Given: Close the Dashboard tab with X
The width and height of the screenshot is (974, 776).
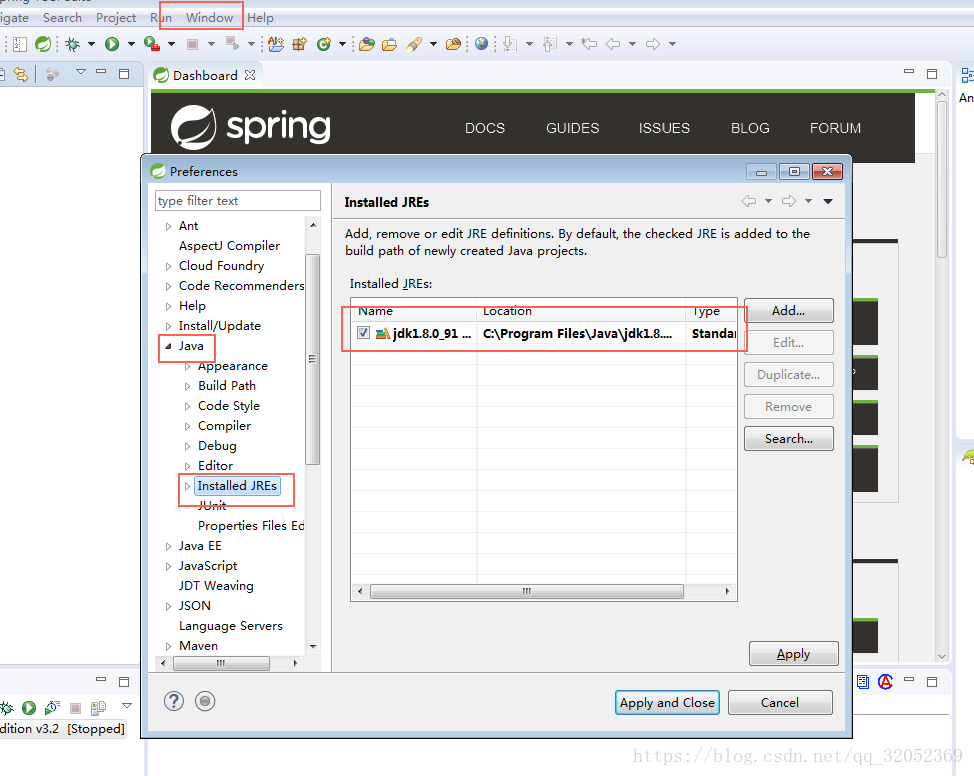Looking at the screenshot, I should pyautogui.click(x=250, y=75).
